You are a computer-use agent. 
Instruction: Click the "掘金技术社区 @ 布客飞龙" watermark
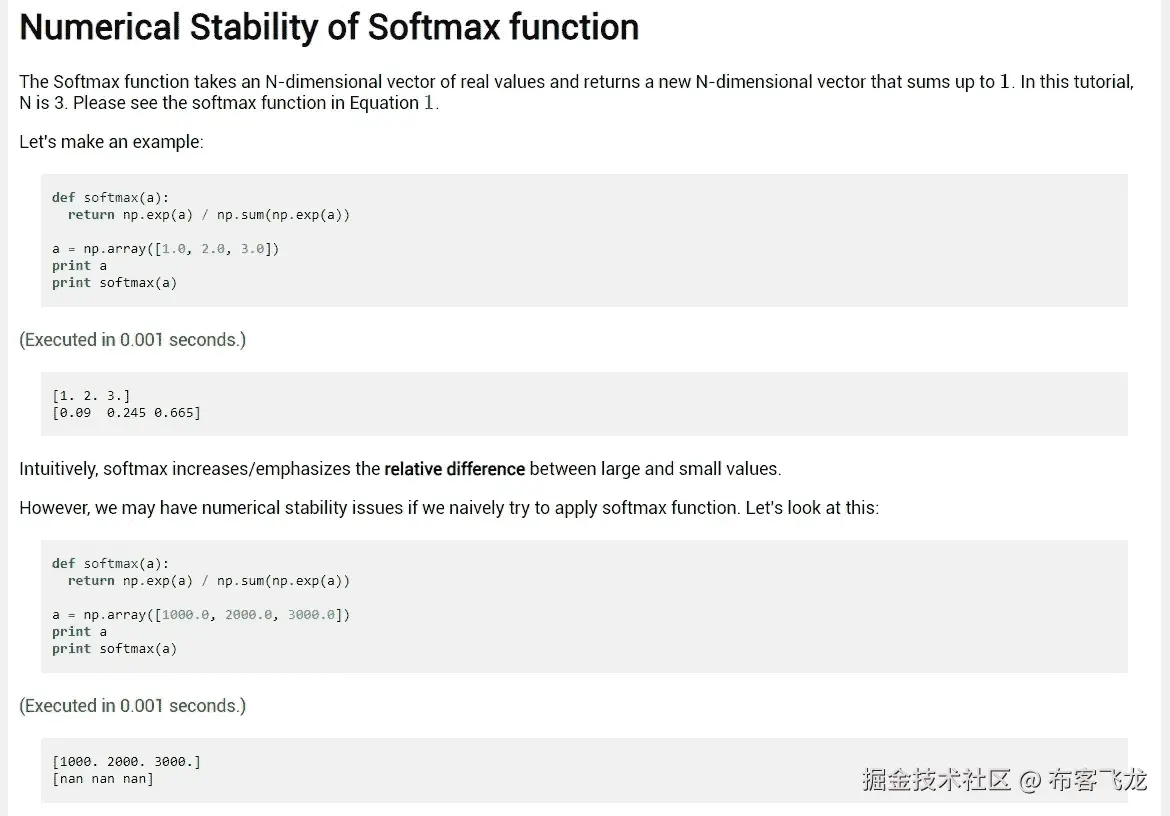coord(1004,780)
